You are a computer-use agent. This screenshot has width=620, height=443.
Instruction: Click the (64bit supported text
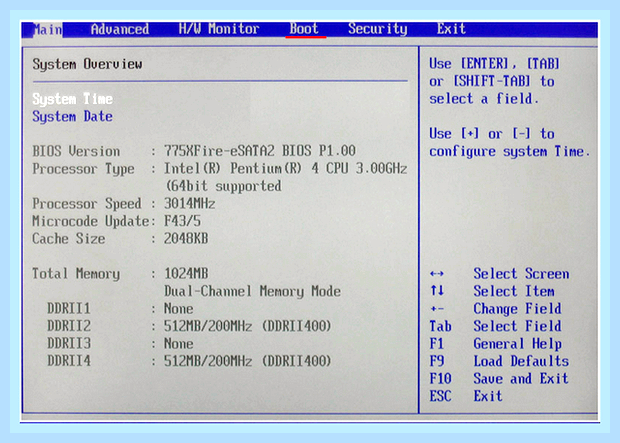(x=223, y=186)
